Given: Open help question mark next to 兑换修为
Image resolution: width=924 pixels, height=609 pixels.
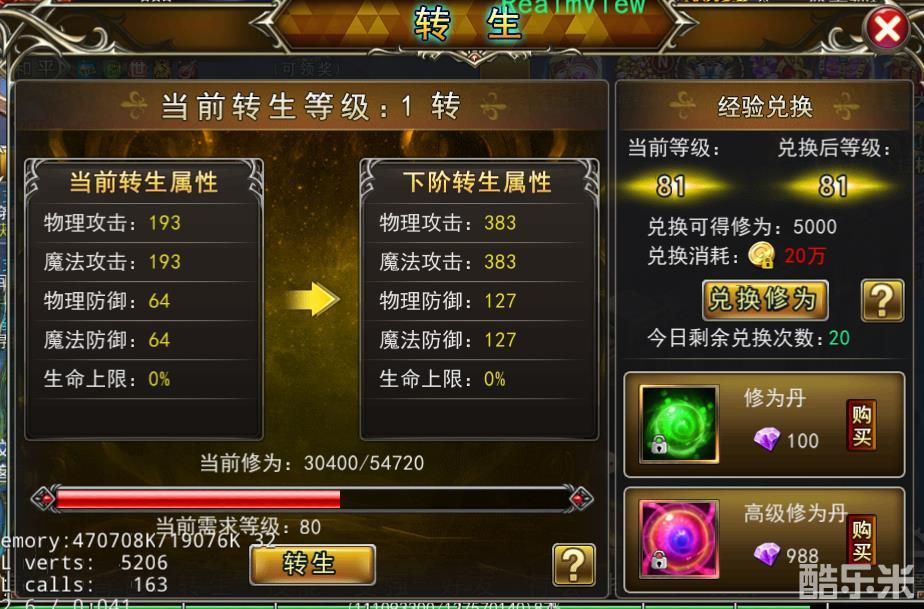Looking at the screenshot, I should point(882,300).
